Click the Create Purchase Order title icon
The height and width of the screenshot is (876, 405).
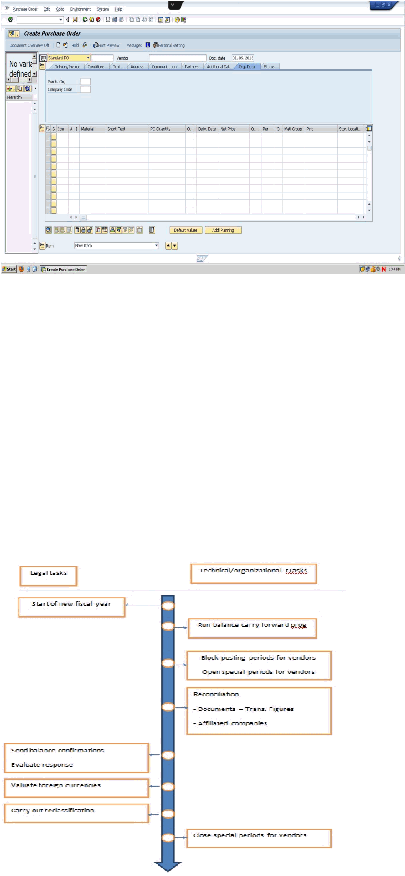(13, 34)
